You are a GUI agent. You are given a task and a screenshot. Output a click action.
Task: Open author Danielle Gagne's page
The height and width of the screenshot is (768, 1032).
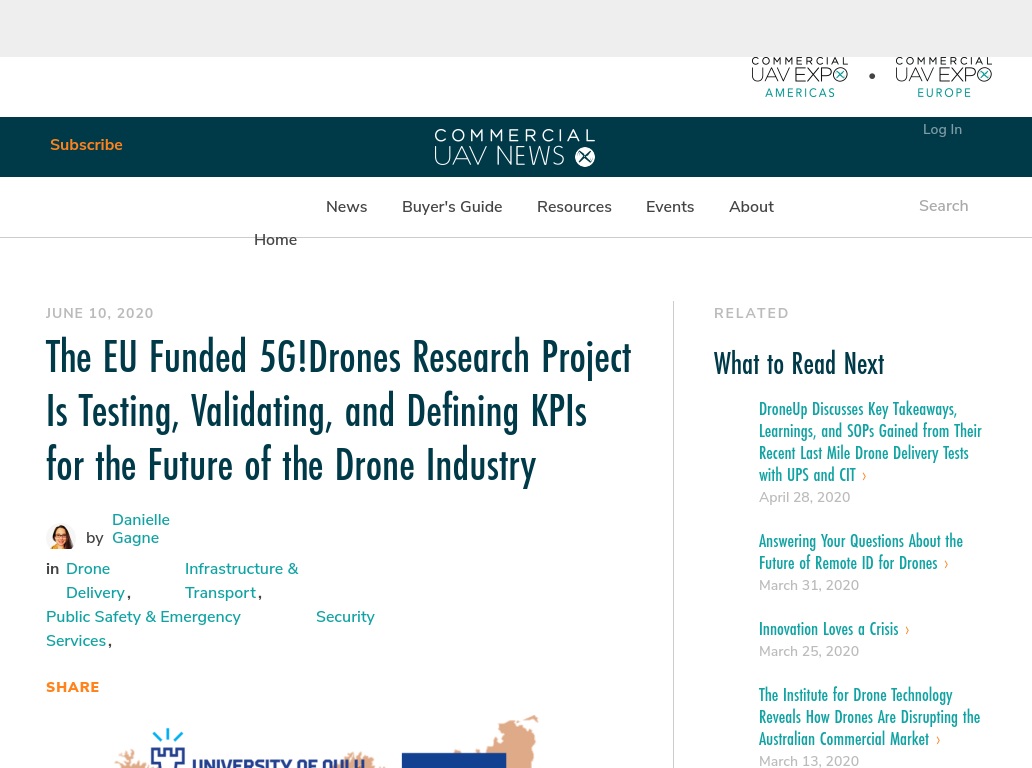(141, 528)
